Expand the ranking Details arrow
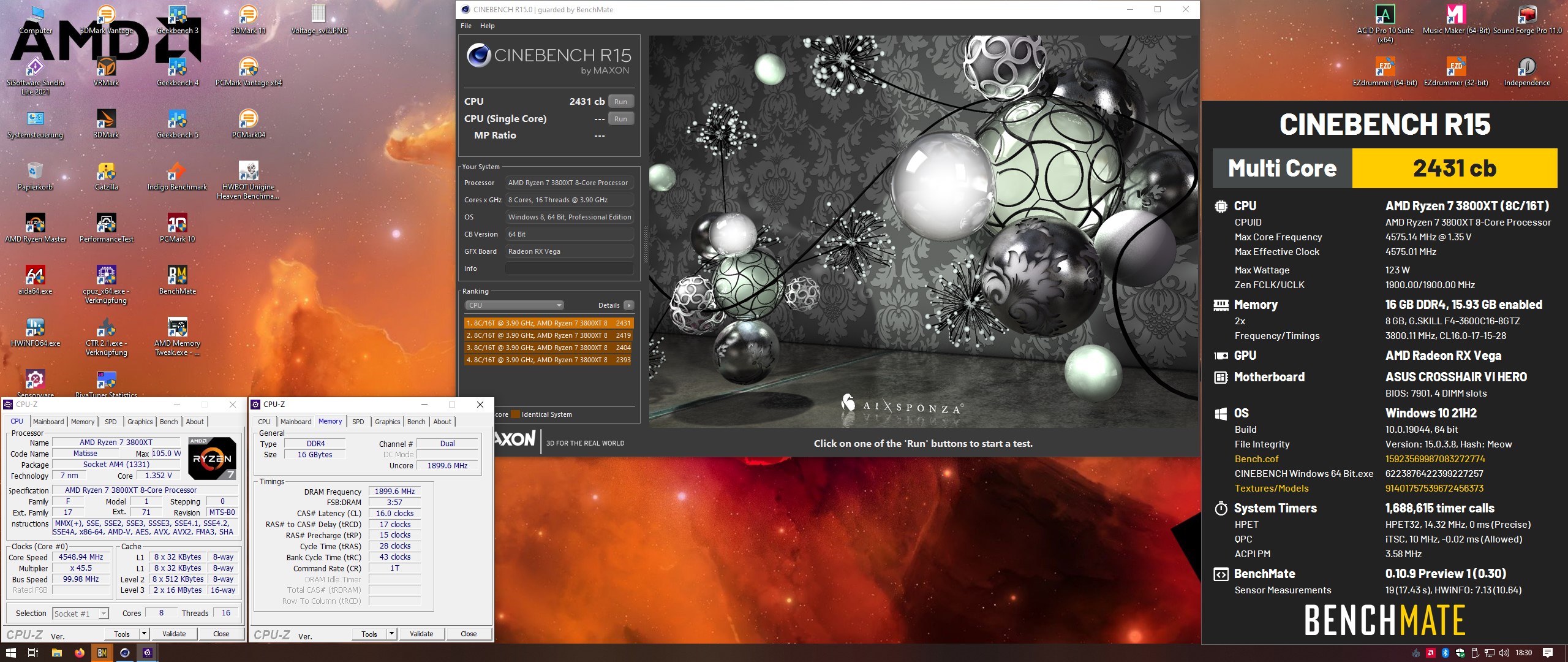This screenshot has height=662, width=1568. point(628,305)
